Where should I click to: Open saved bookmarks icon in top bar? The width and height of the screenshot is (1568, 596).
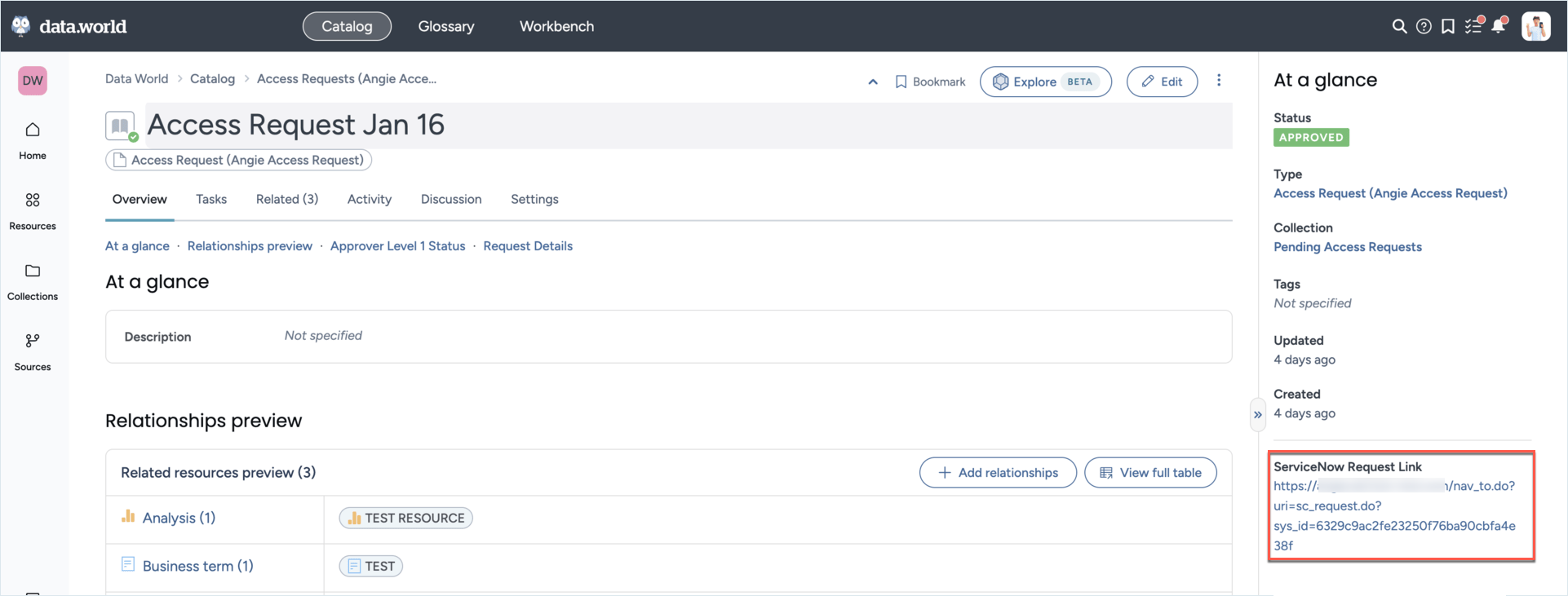[x=1448, y=26]
